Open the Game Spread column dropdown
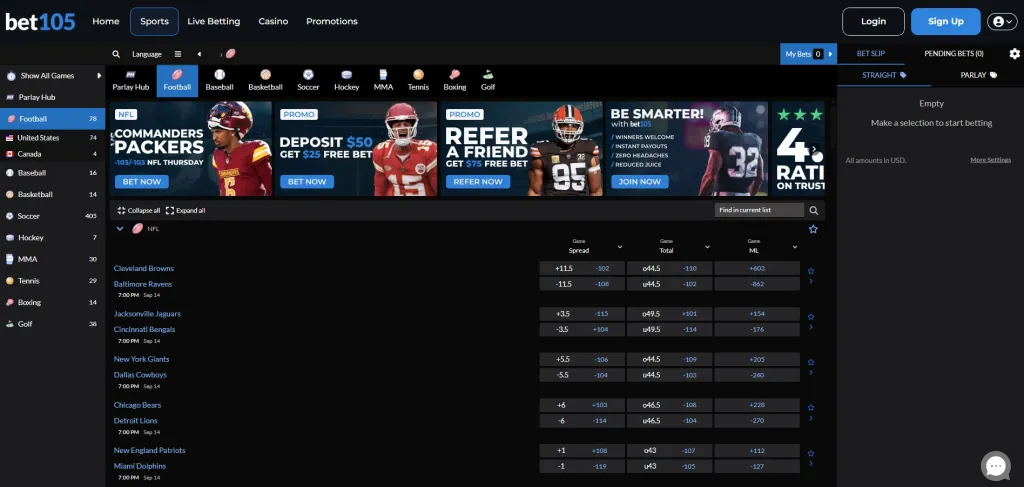 pyautogui.click(x=620, y=247)
